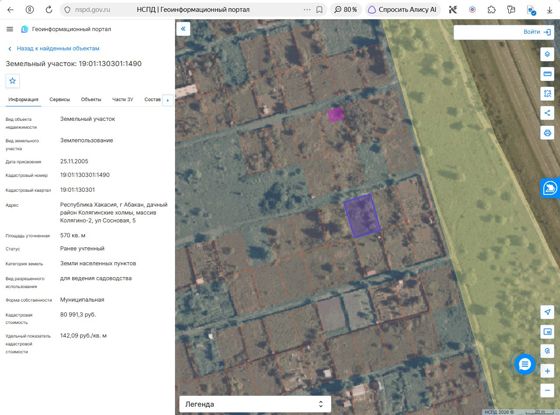Switch to the Сервисы tab

60,99
